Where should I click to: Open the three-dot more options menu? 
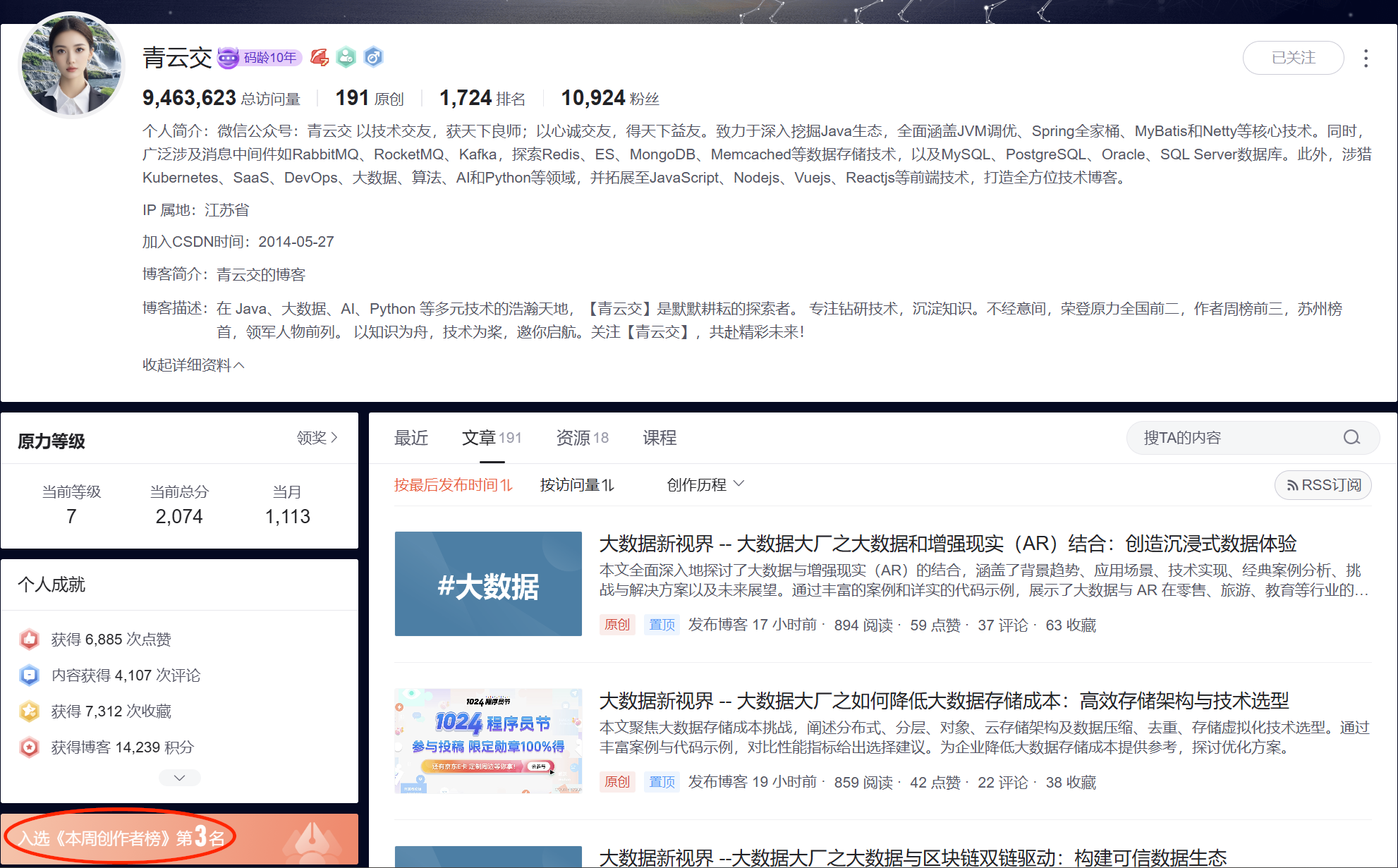pos(1366,59)
